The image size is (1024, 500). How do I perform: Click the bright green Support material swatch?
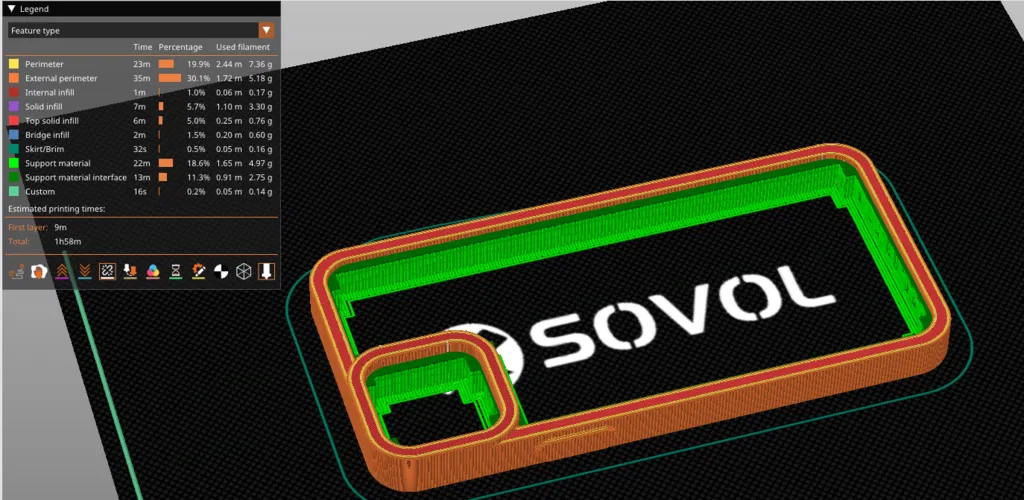pyautogui.click(x=13, y=163)
